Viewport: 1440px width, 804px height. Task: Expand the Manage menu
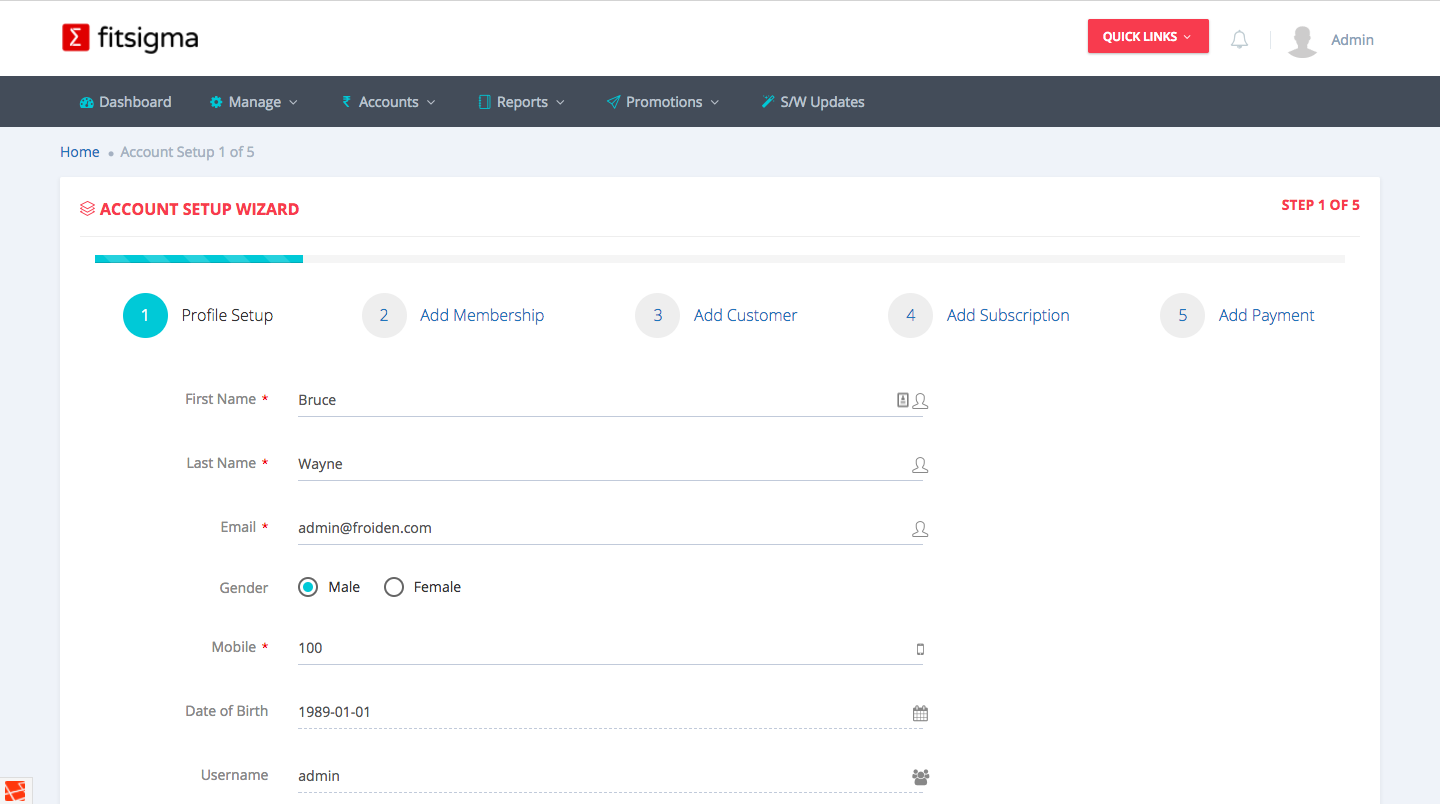254,102
